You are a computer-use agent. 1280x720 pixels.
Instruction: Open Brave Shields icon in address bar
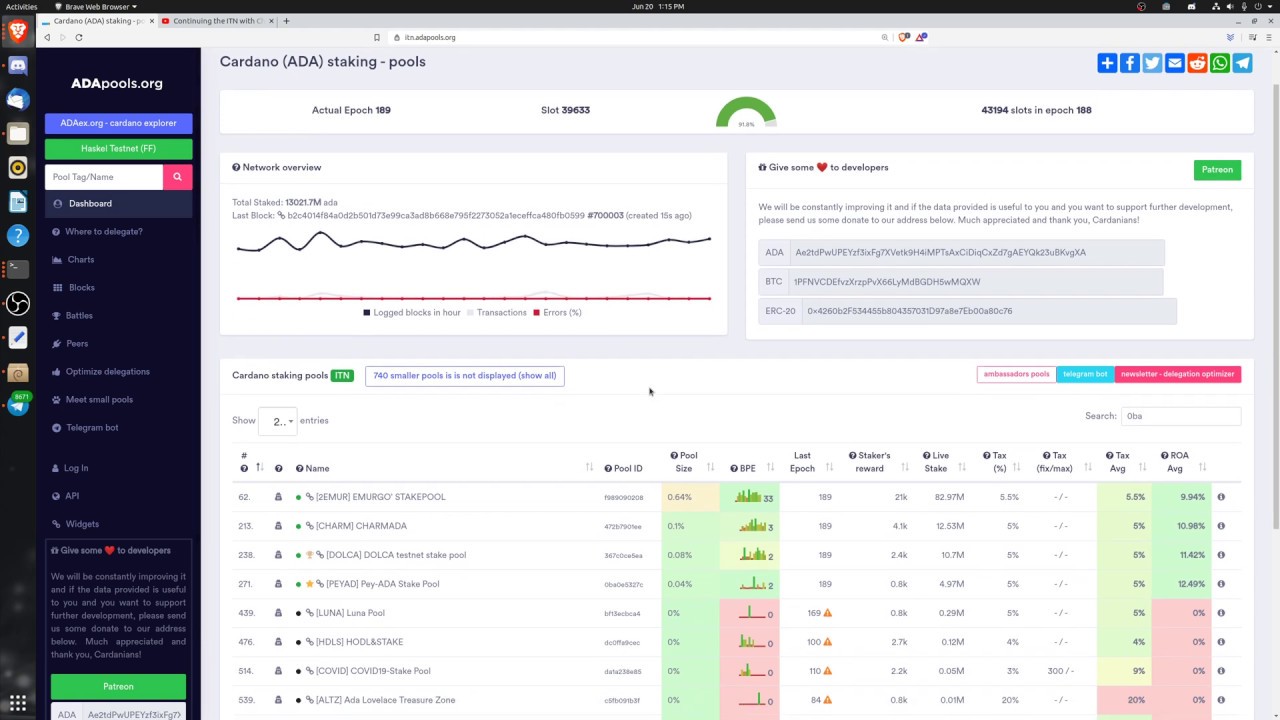pos(904,37)
